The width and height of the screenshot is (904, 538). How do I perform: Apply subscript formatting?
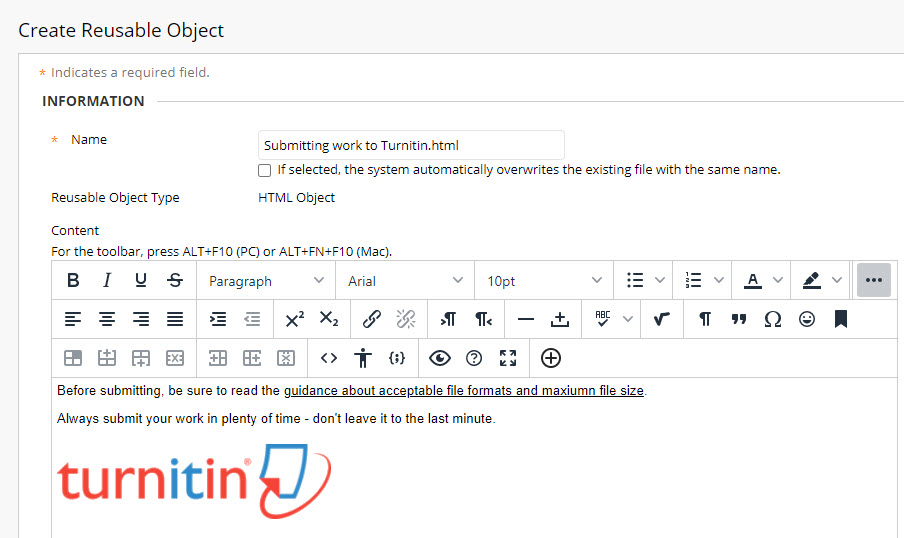click(329, 319)
